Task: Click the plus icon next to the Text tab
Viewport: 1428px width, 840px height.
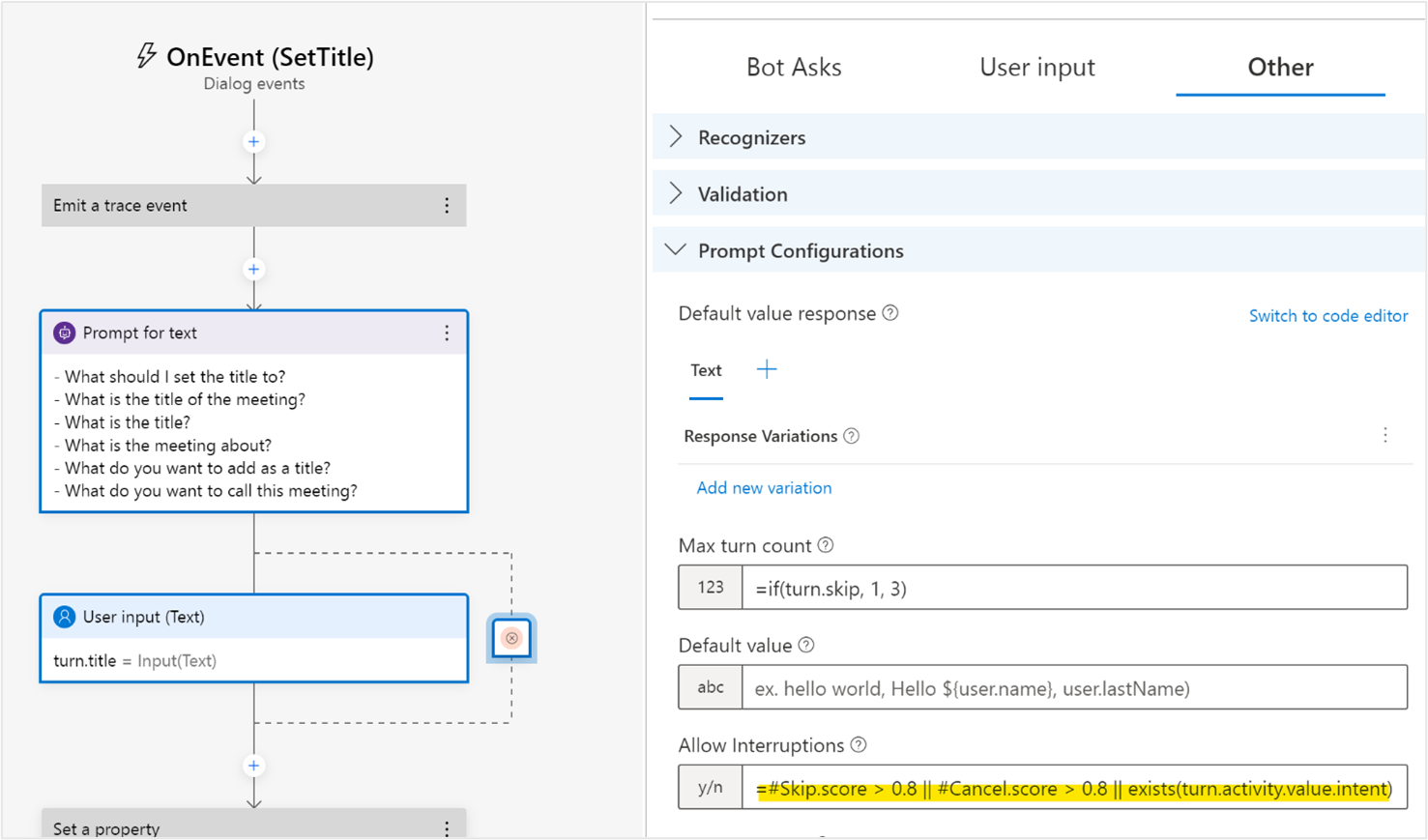Action: point(767,368)
